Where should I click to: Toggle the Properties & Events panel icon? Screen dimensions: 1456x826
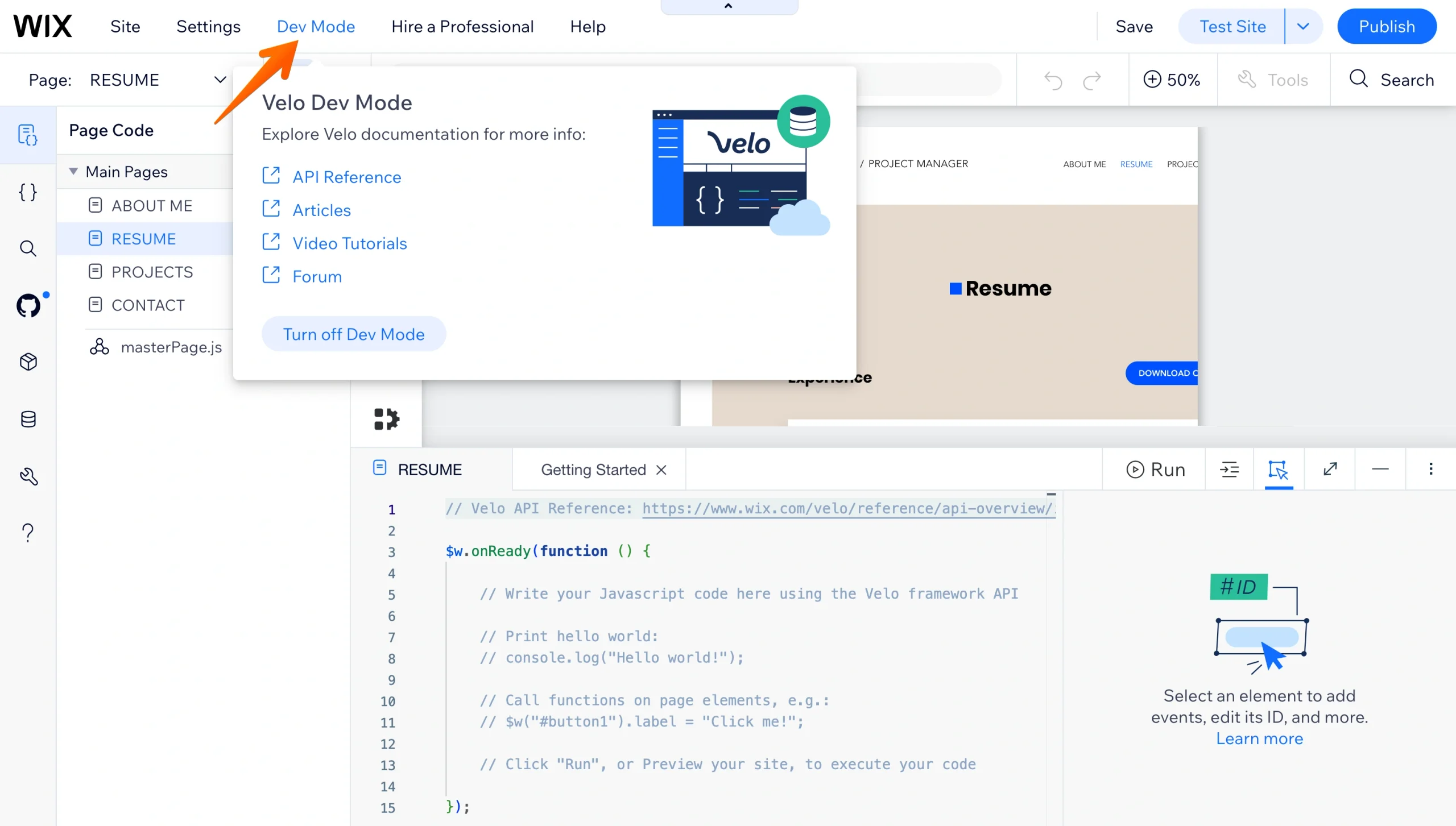coord(1279,470)
